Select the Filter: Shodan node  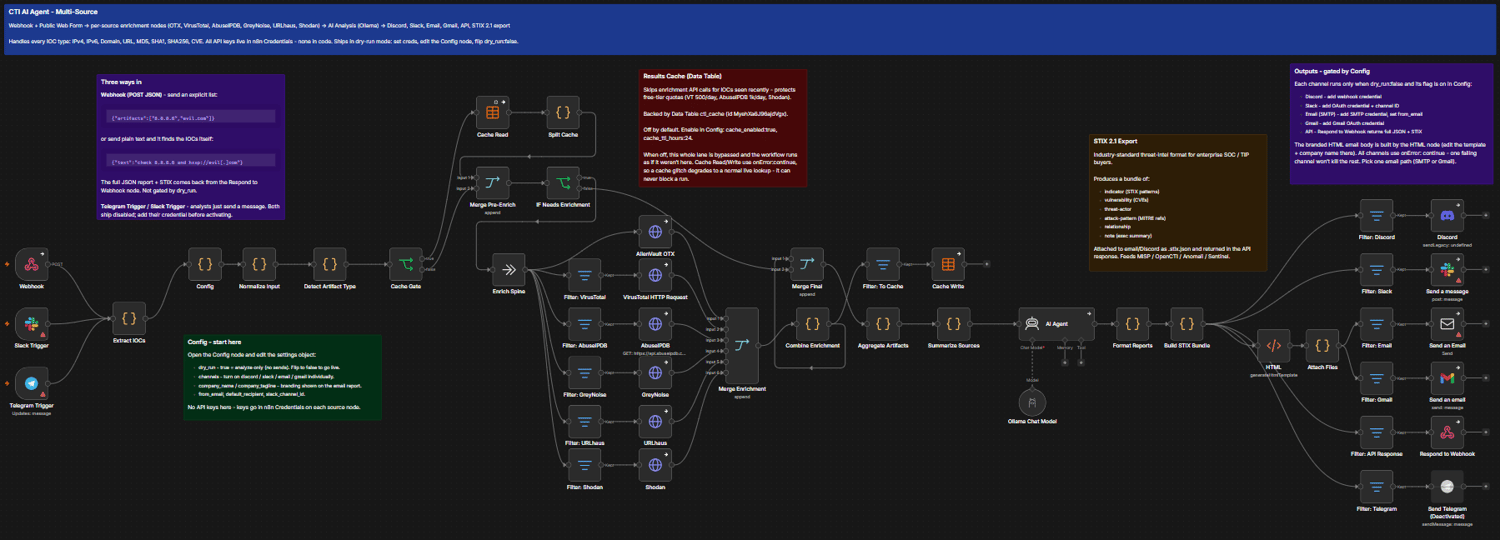(585, 465)
